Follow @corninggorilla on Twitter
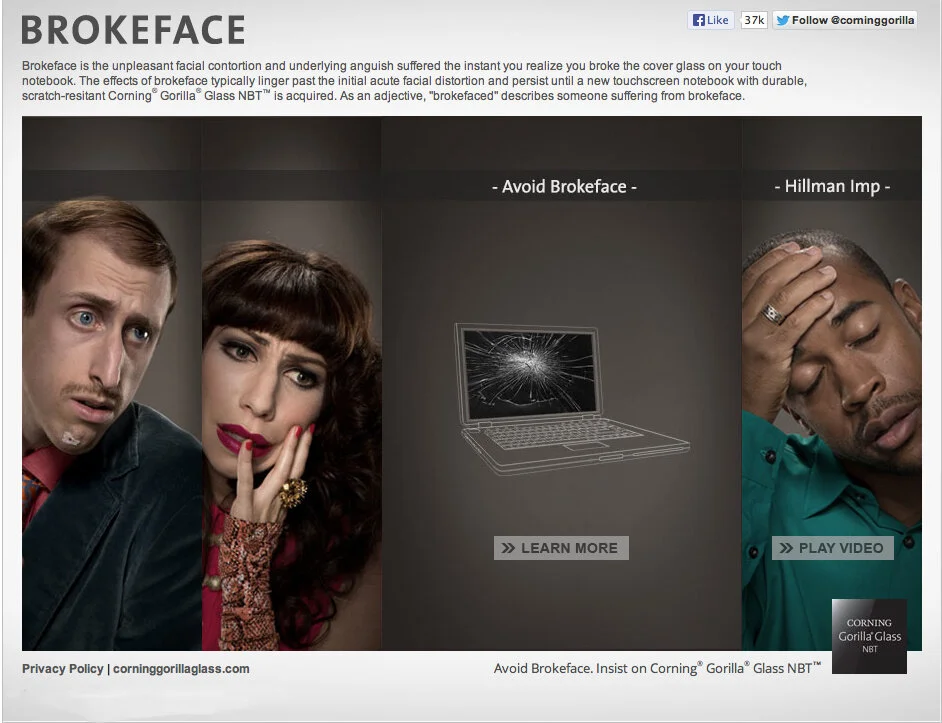Screen dimensions: 942x723 click(845, 20)
